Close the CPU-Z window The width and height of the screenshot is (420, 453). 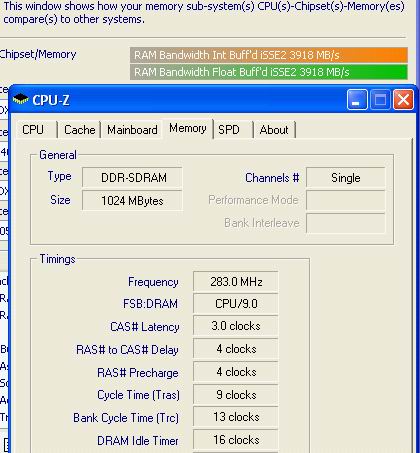(x=403, y=99)
